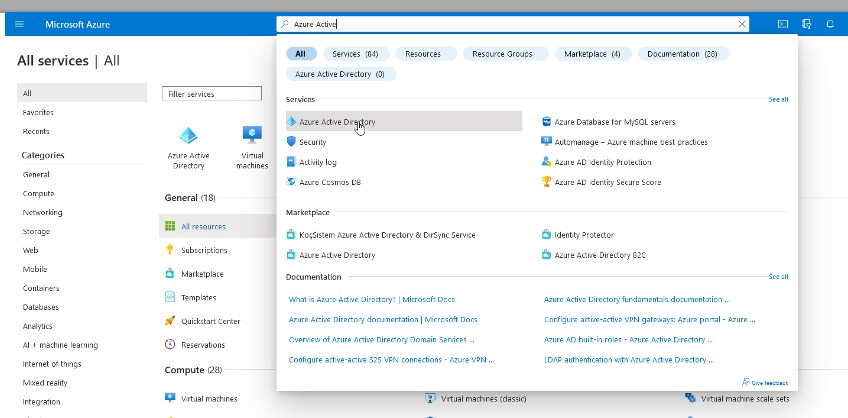848x418 pixels.
Task: Click the Azure Active Directory B2C bag icon
Action: click(546, 255)
